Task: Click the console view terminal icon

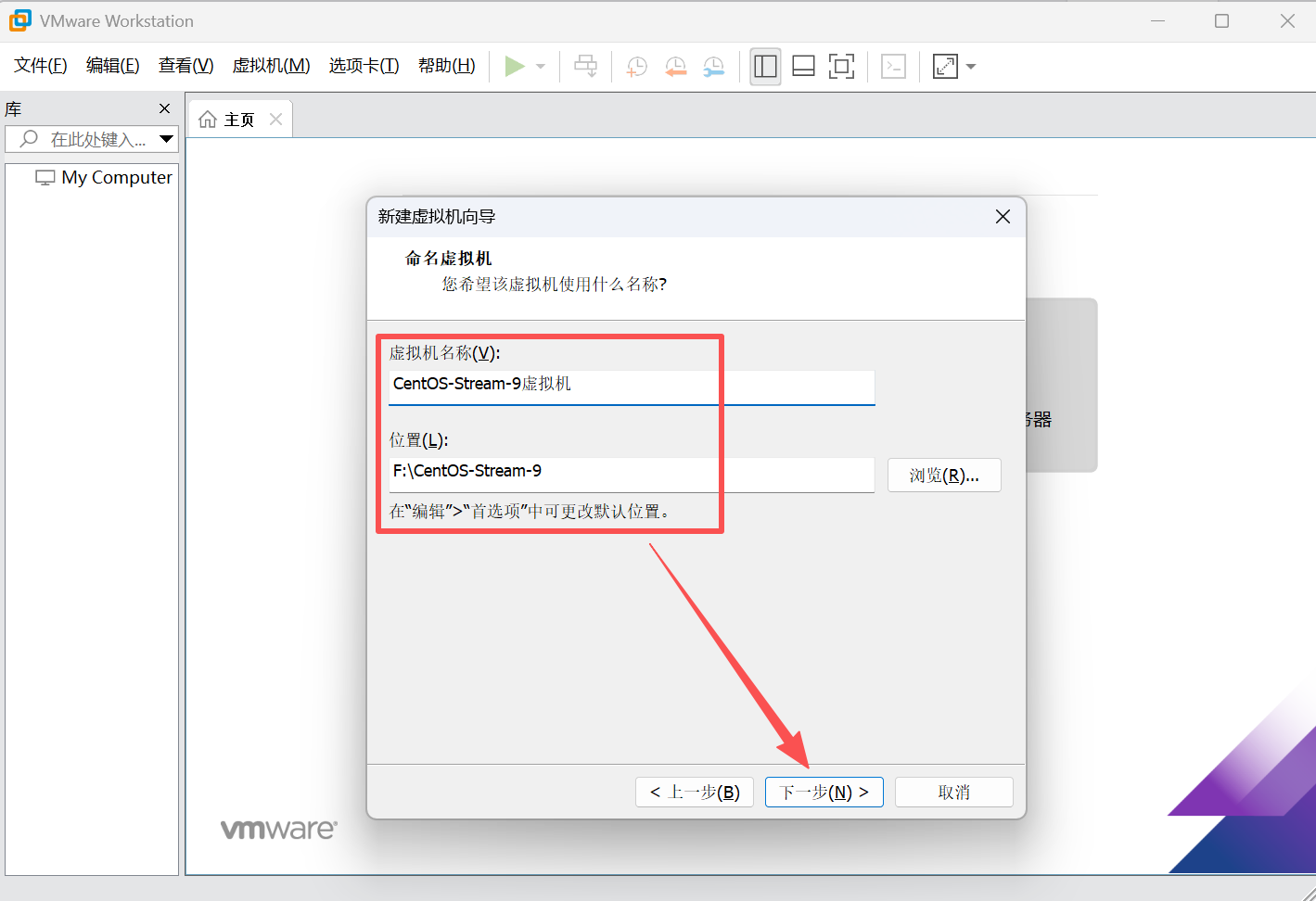Action: pyautogui.click(x=893, y=66)
